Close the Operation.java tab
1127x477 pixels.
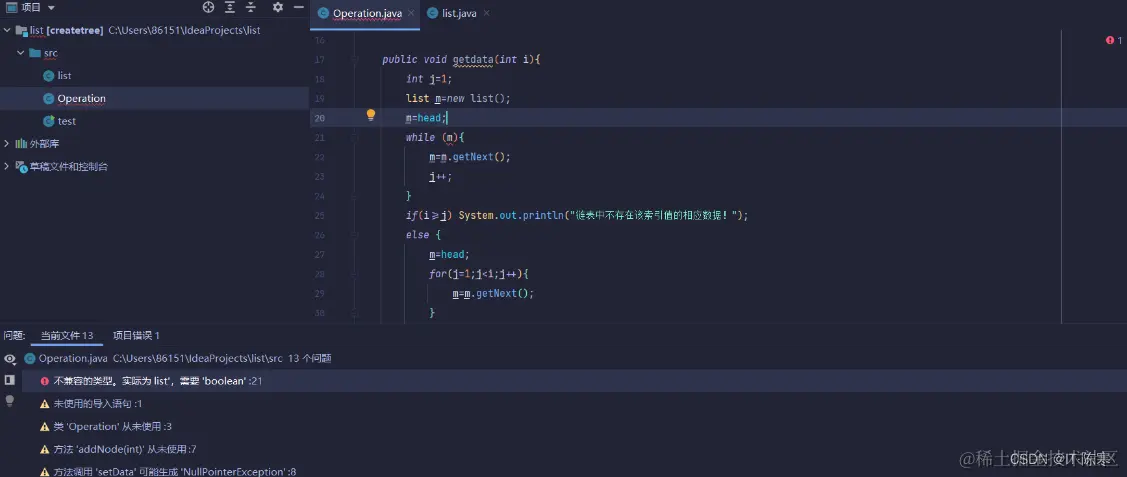click(411, 14)
